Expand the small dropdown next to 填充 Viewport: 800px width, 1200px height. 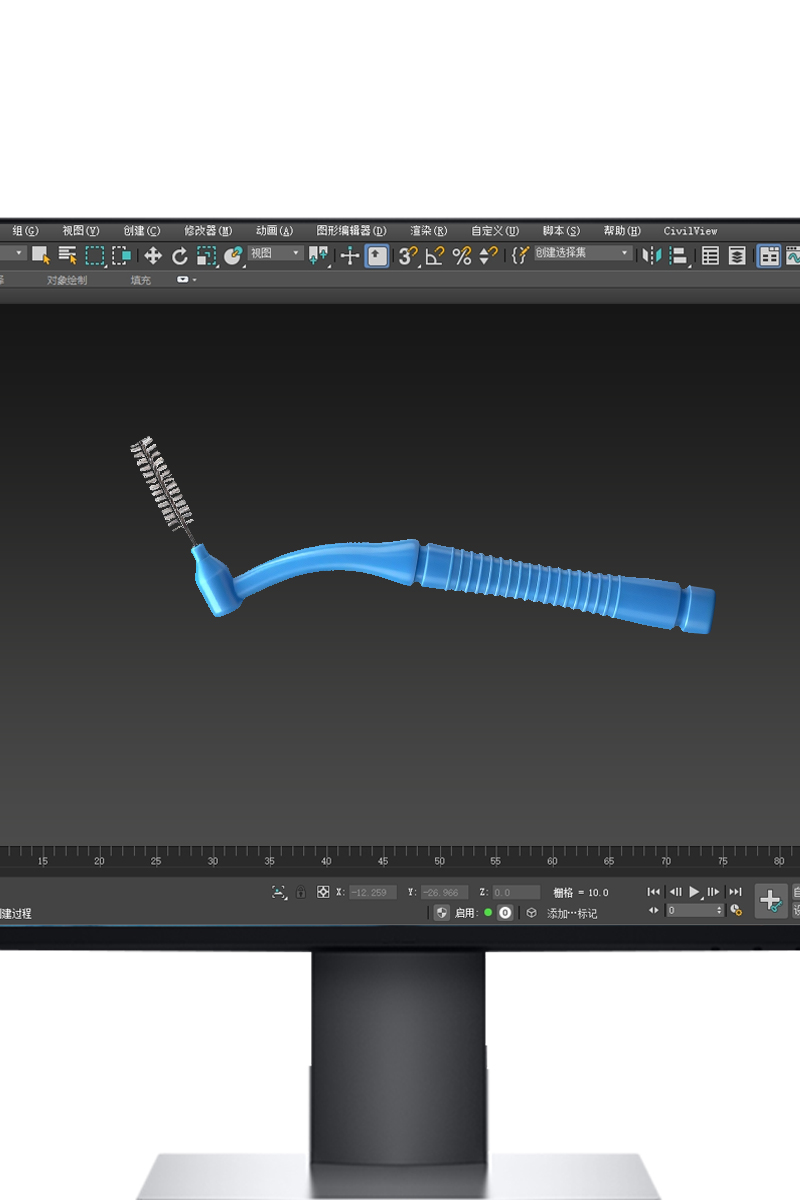point(187,280)
